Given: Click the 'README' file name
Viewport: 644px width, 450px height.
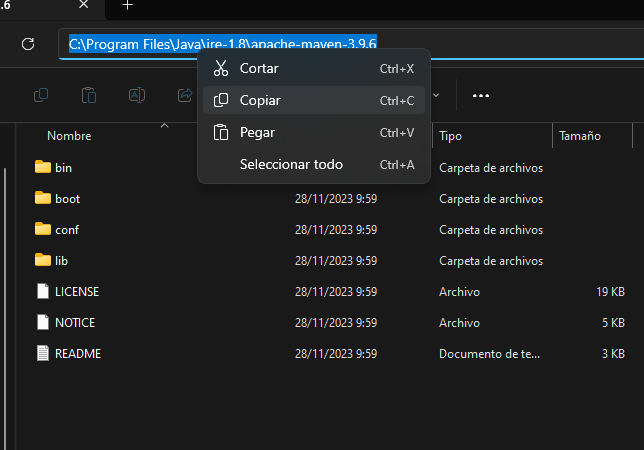Looking at the screenshot, I should 78,354.
